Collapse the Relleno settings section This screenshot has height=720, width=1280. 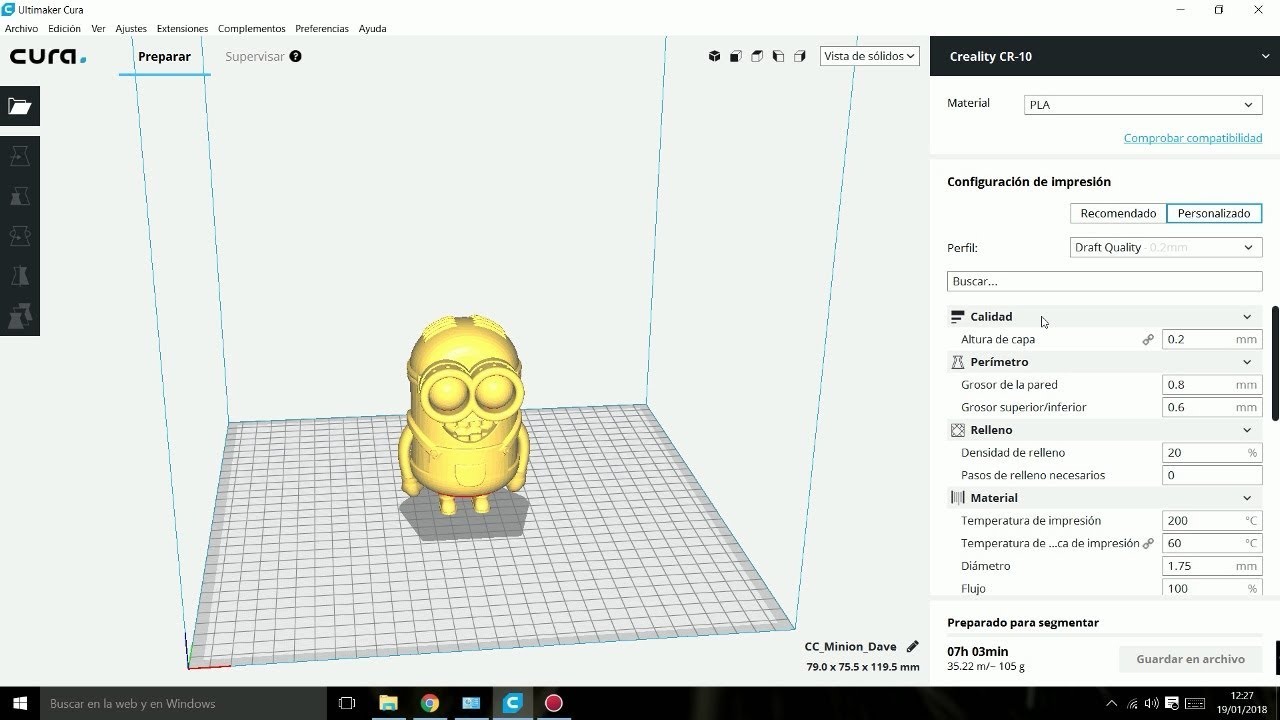(1247, 430)
